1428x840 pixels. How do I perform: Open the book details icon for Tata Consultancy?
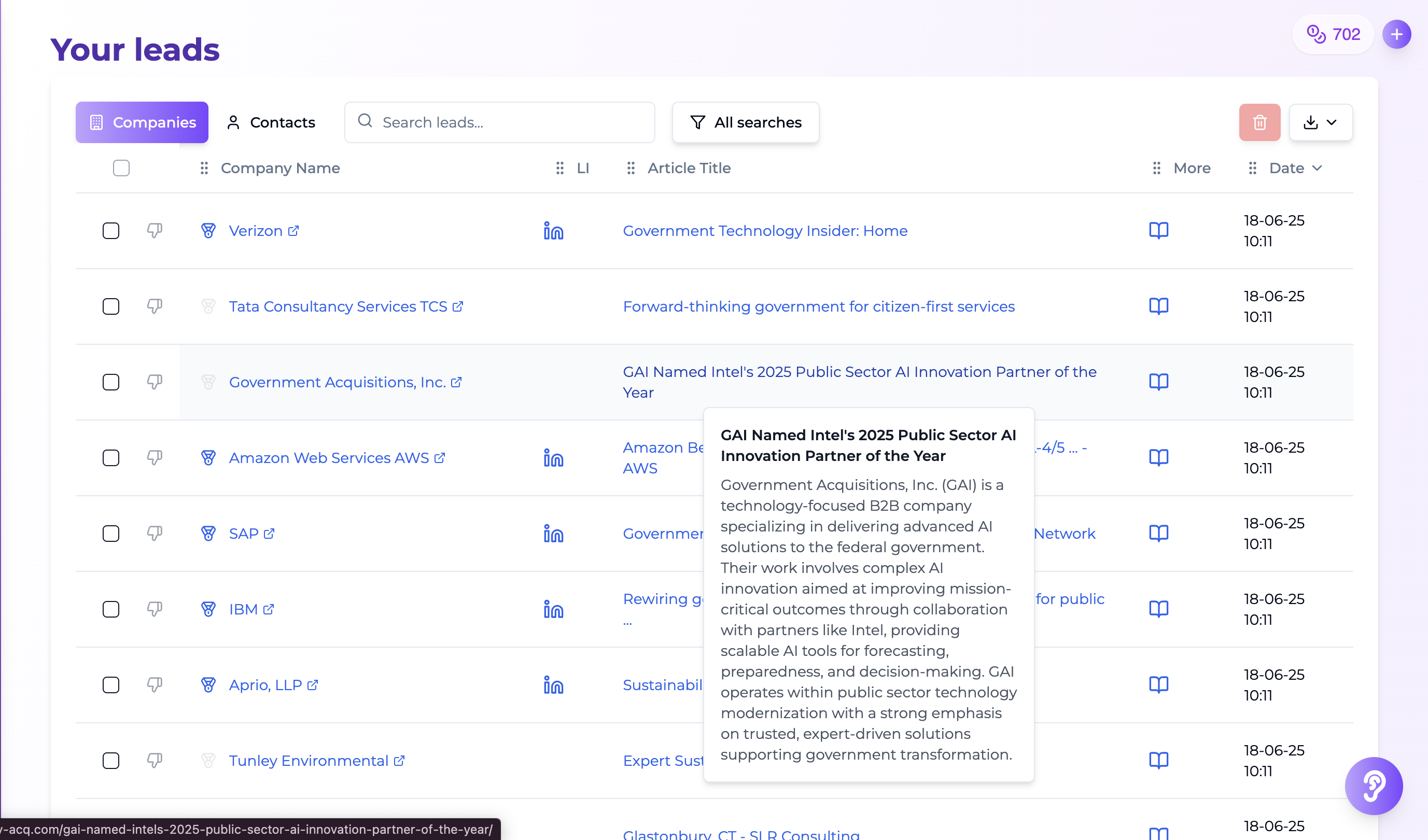[1159, 306]
